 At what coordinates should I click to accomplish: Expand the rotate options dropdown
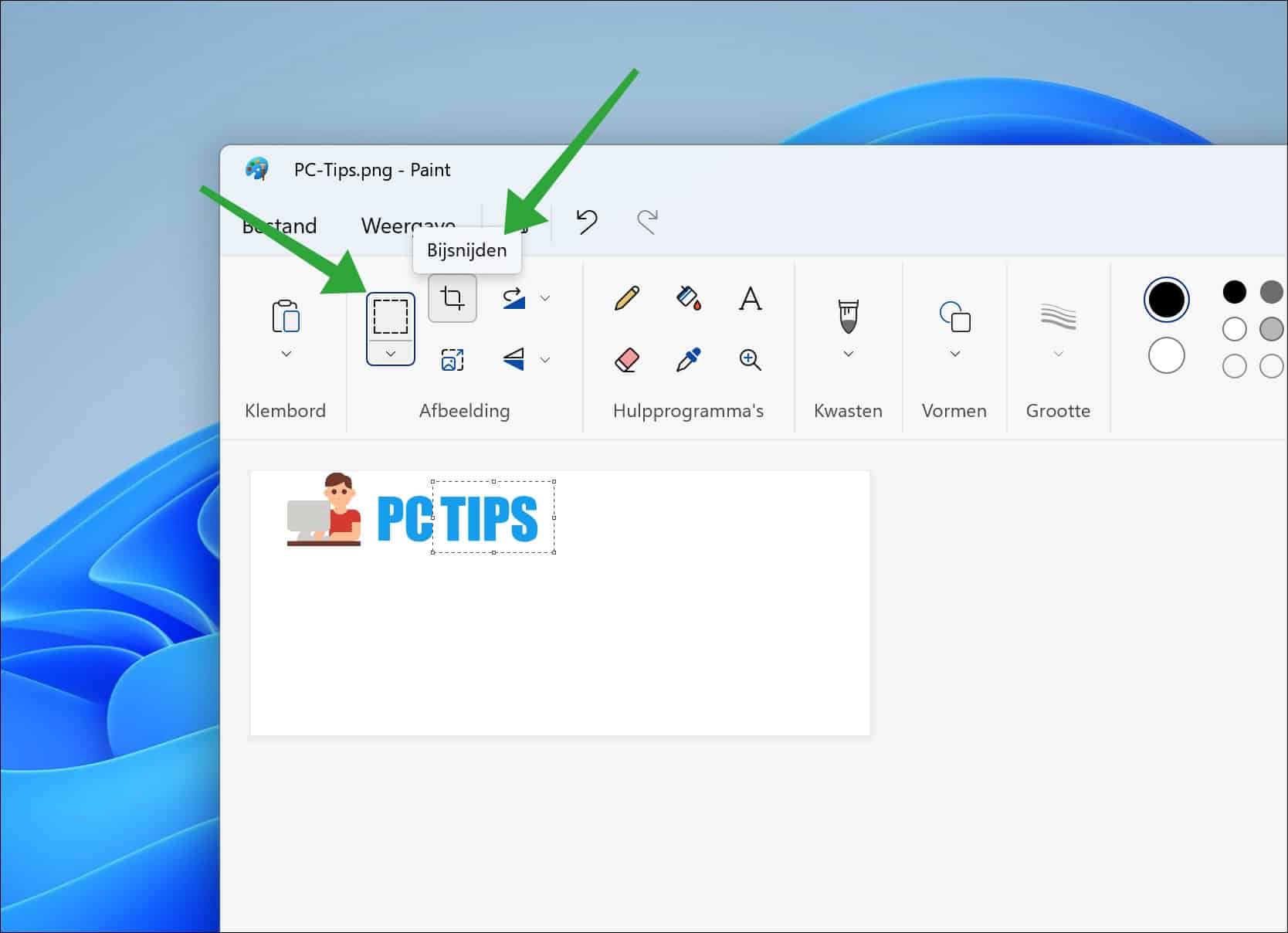(x=546, y=298)
